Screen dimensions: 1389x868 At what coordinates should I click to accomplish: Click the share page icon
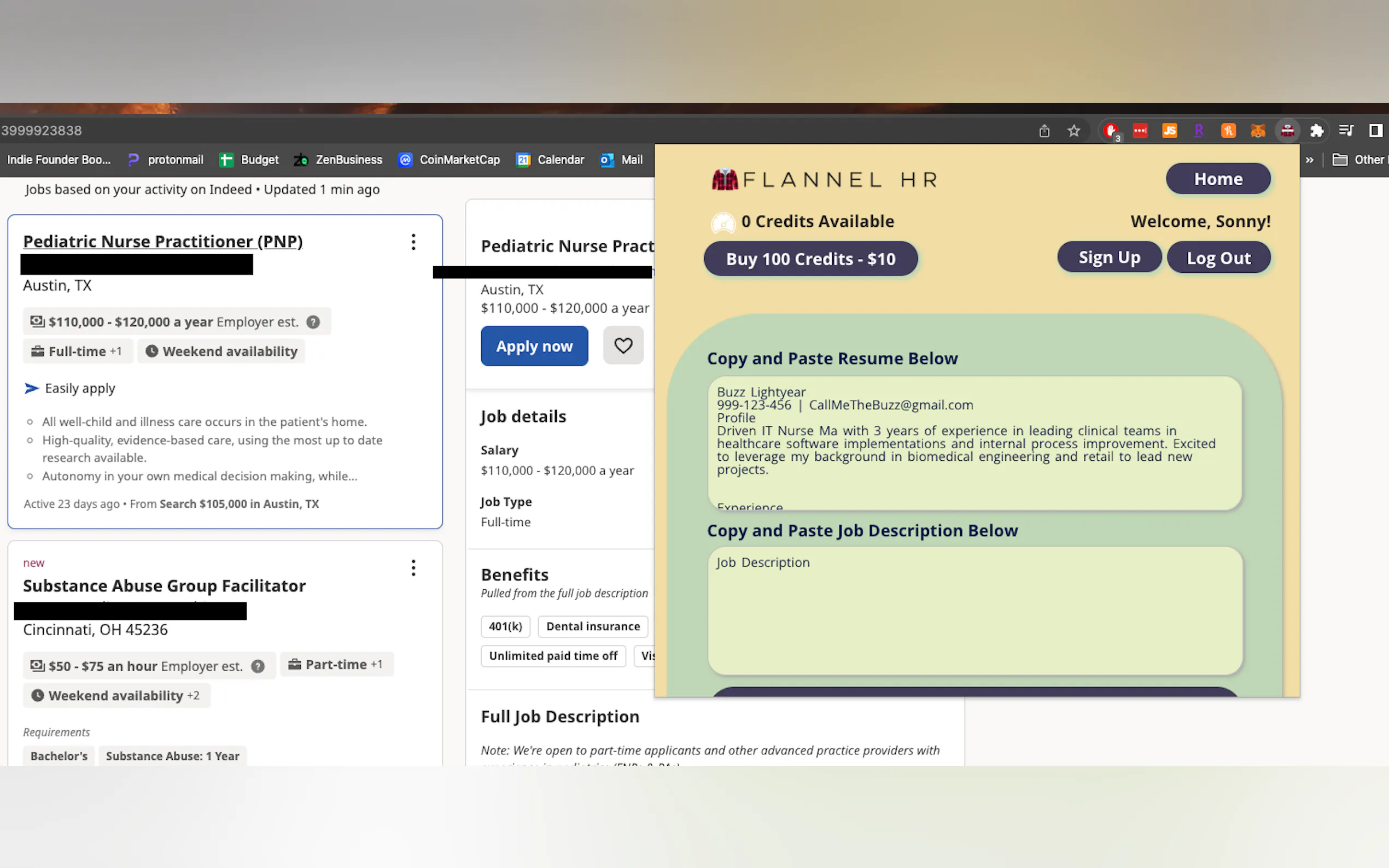1044,131
